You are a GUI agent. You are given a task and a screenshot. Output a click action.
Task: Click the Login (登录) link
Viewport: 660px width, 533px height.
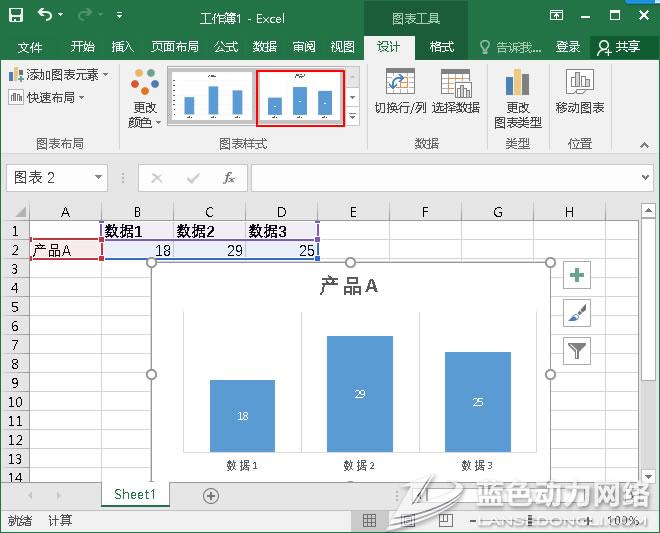pos(568,47)
